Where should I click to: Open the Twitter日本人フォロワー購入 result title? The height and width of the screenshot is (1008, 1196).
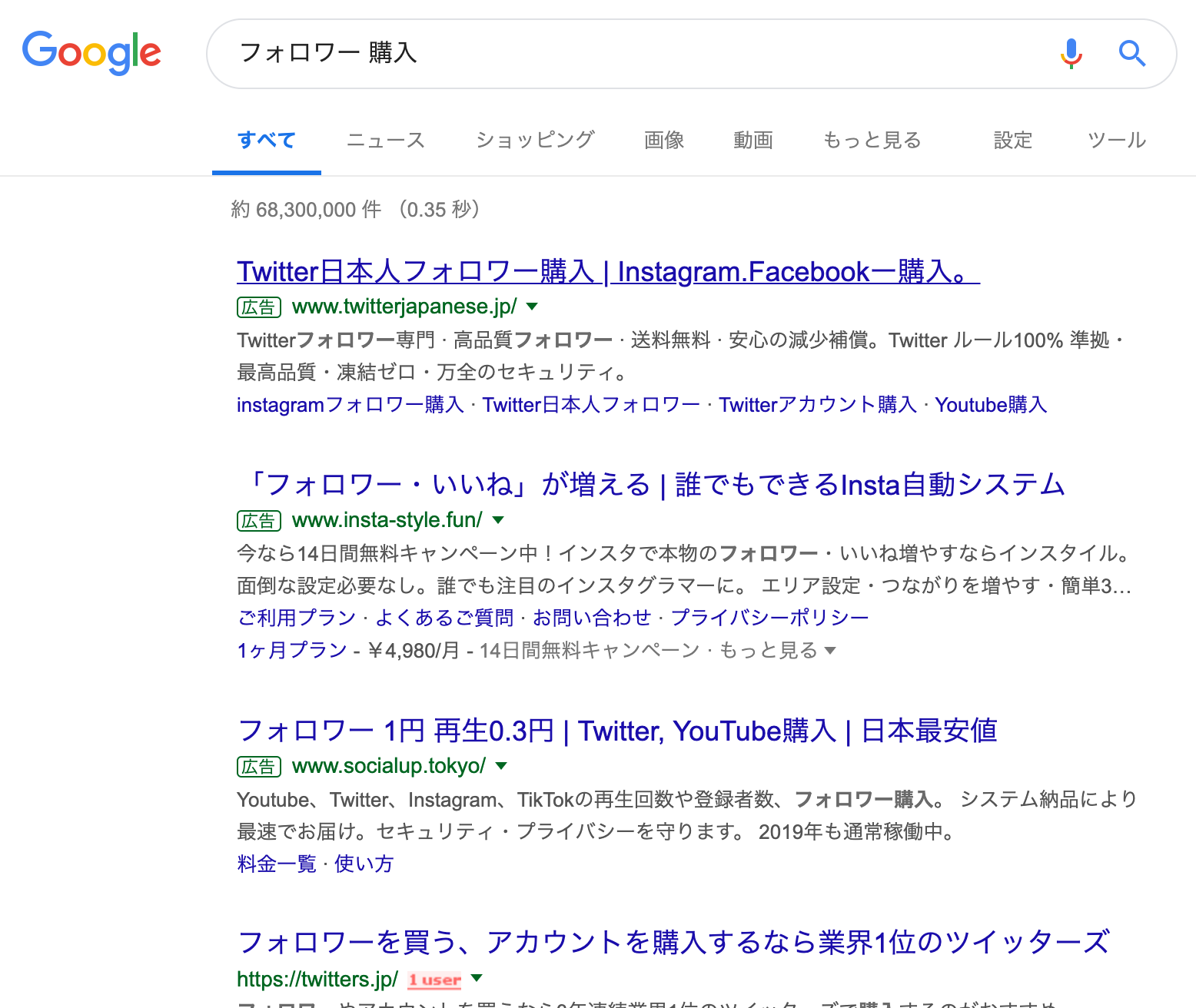pyautogui.click(x=608, y=271)
